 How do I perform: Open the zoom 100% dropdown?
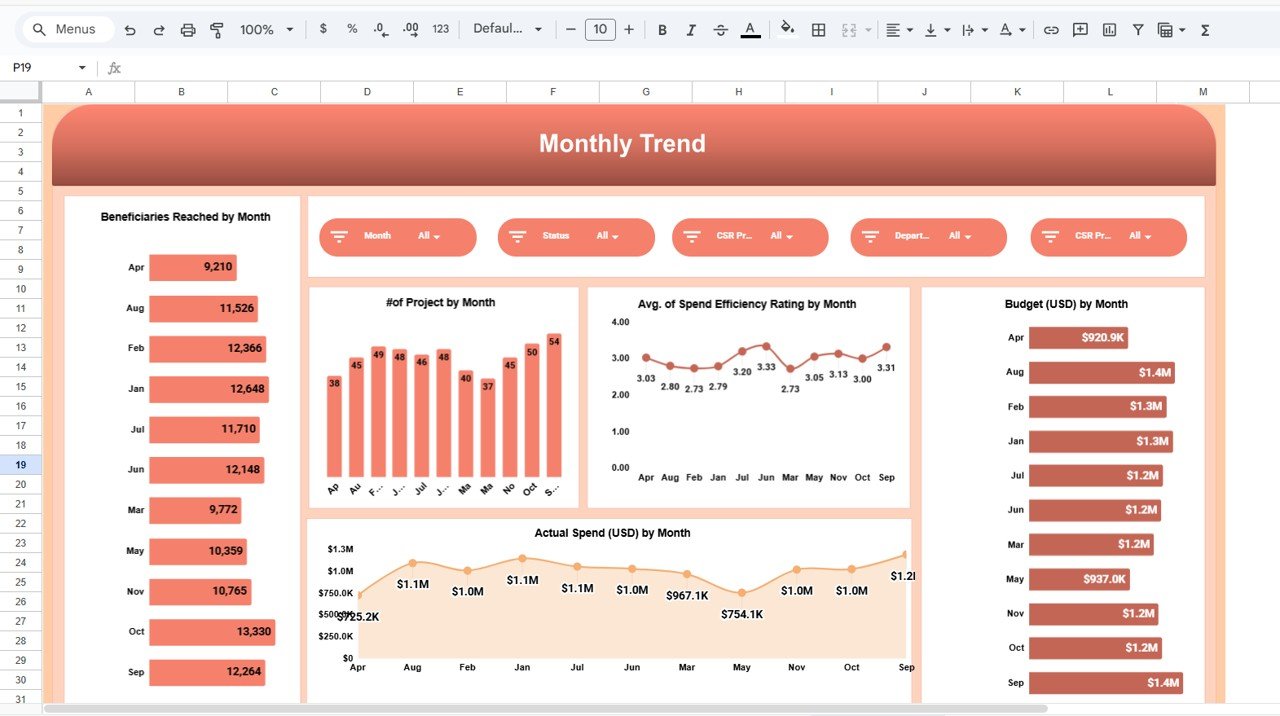pos(266,30)
